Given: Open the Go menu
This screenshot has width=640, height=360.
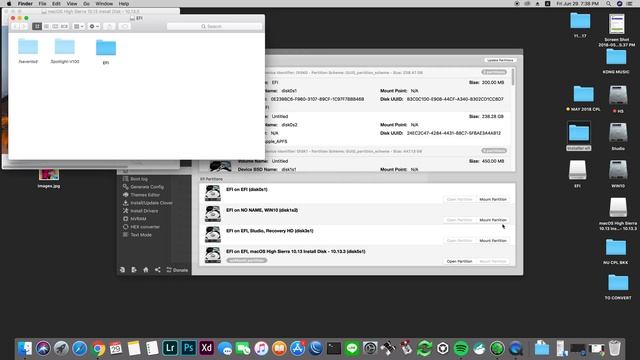Looking at the screenshot, I should tap(86, 4).
